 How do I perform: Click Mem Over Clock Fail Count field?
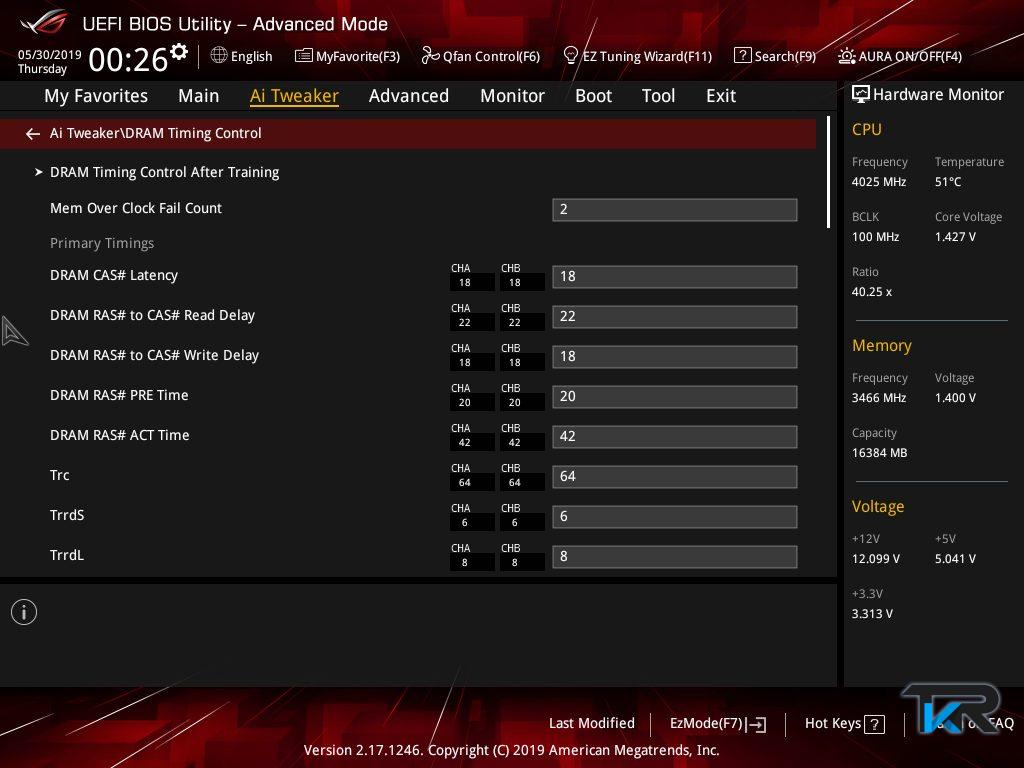(675, 210)
